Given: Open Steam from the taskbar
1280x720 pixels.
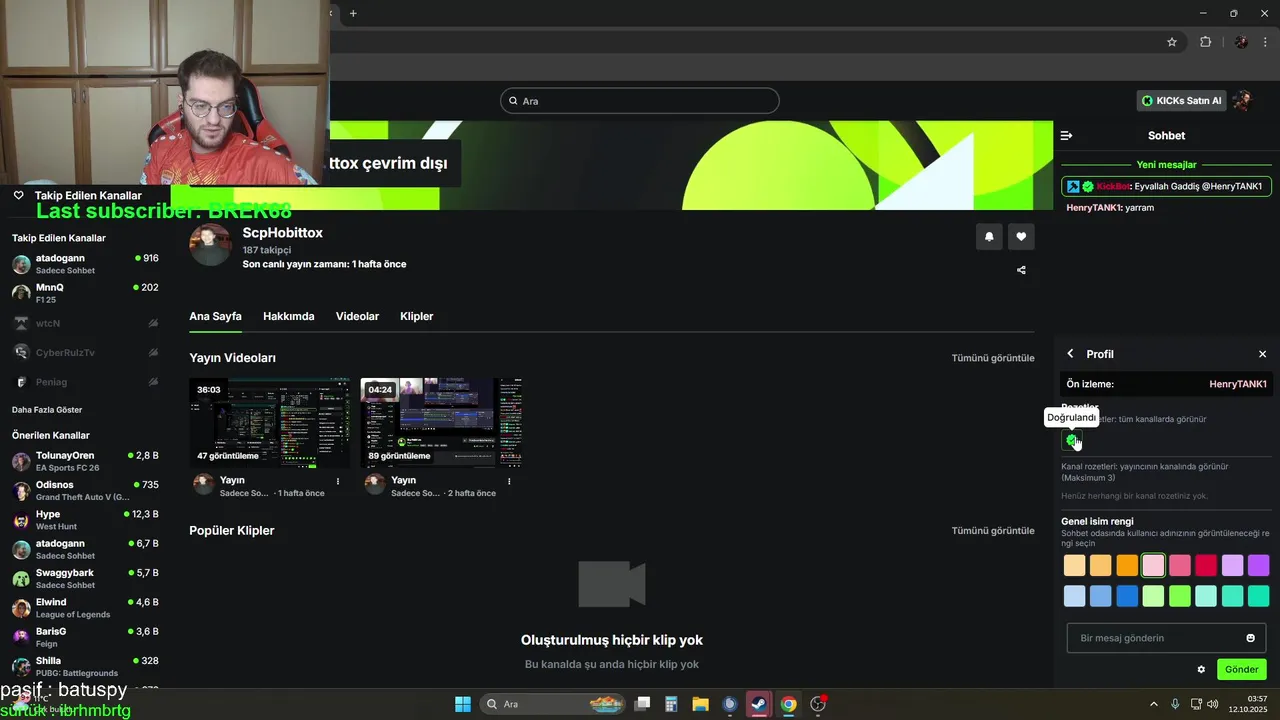Looking at the screenshot, I should click(x=759, y=704).
